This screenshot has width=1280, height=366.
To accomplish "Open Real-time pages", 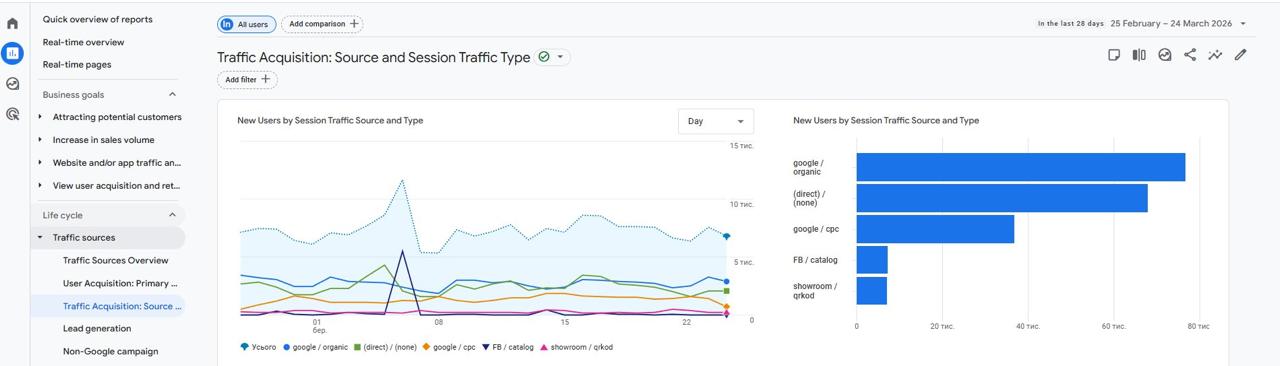I will click(77, 64).
